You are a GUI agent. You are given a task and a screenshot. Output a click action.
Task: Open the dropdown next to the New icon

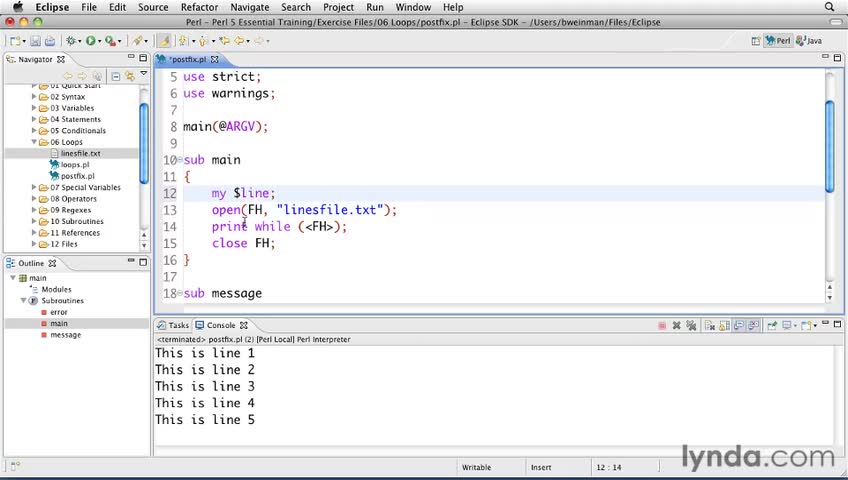coord(24,41)
